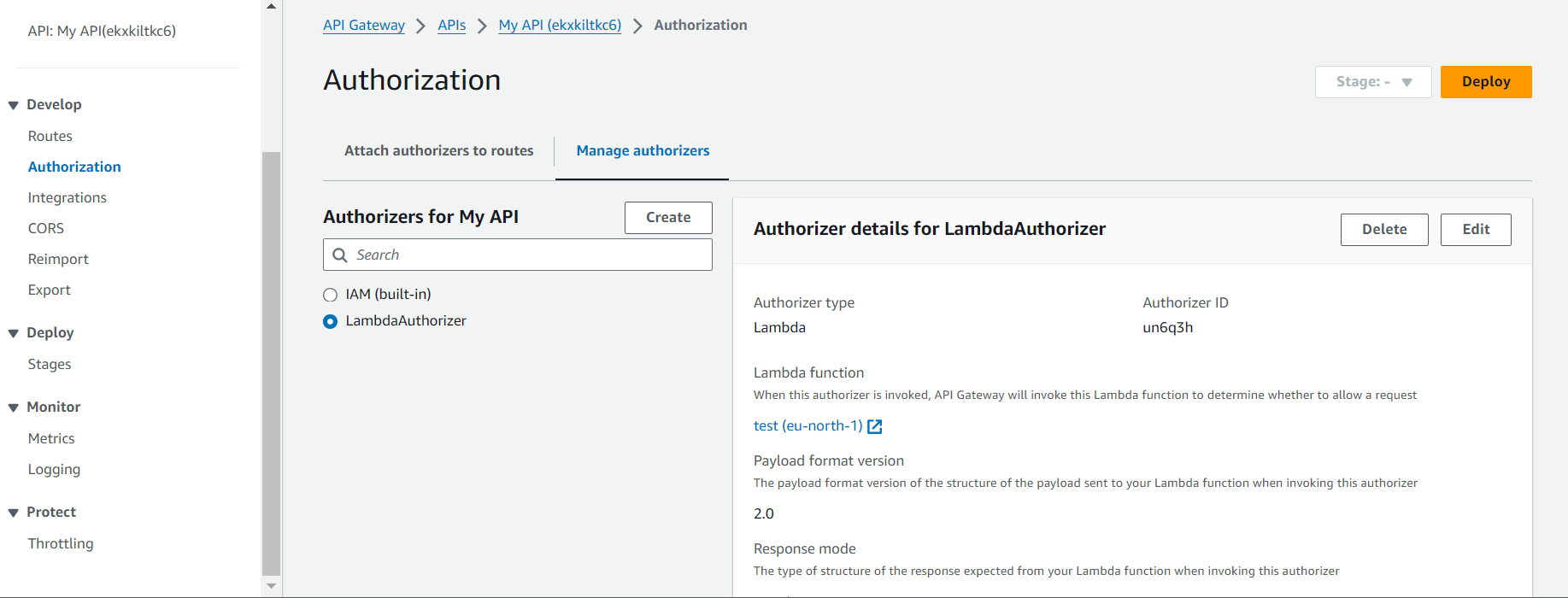Switch to Attach authorizers to routes tab

pos(438,151)
